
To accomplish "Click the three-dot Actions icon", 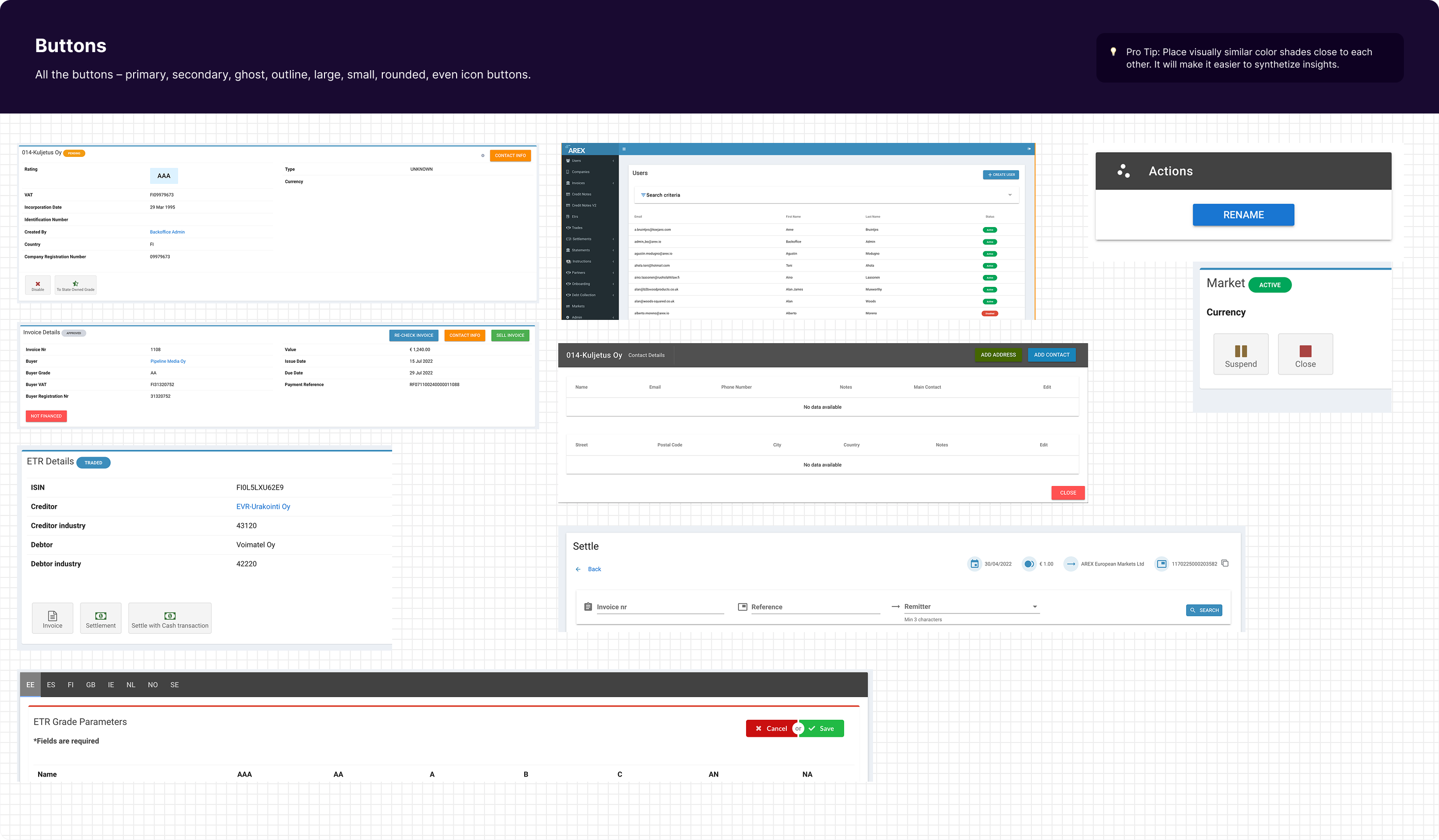I will [1123, 171].
